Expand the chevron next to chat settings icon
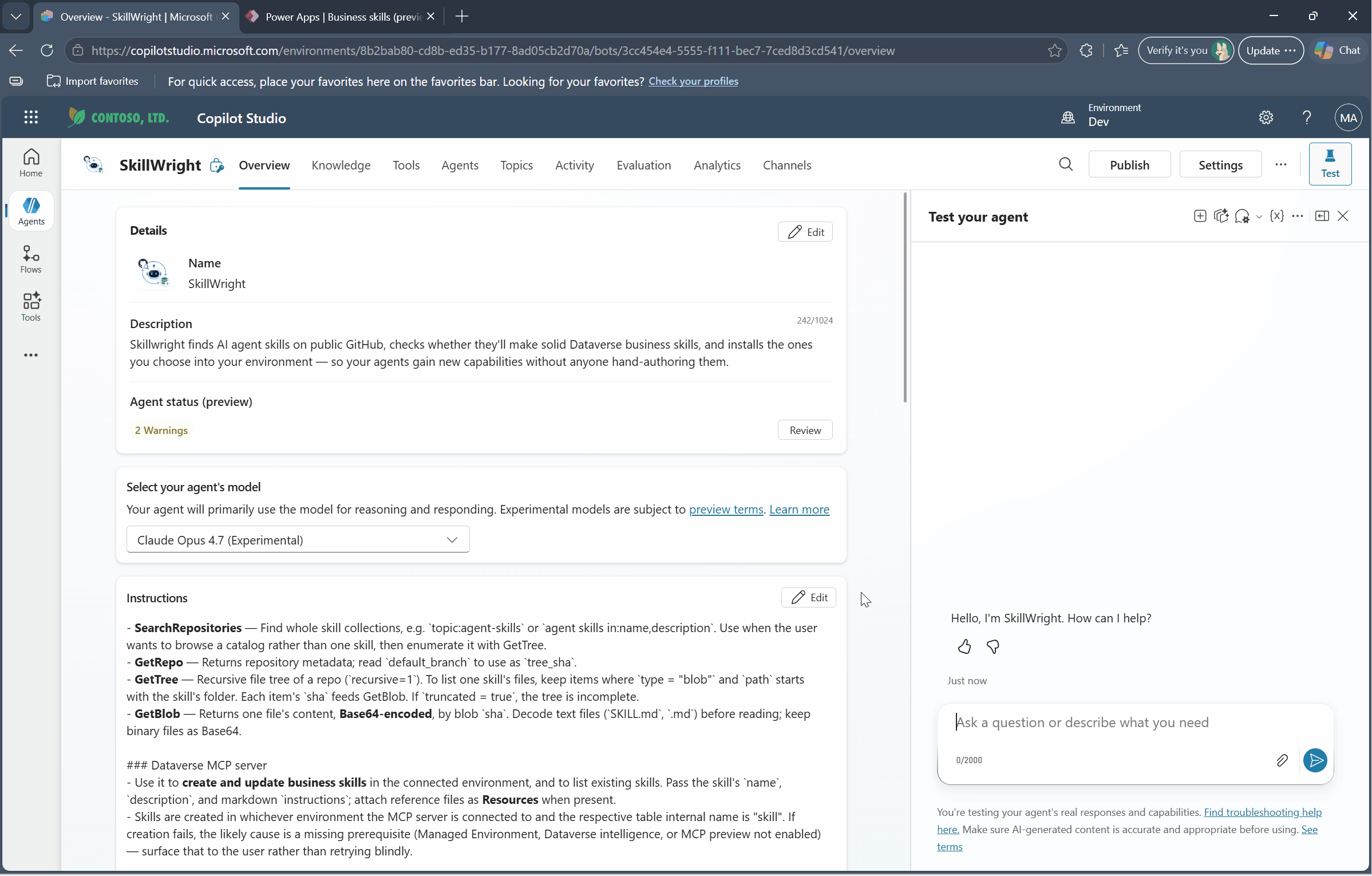 point(1259,217)
